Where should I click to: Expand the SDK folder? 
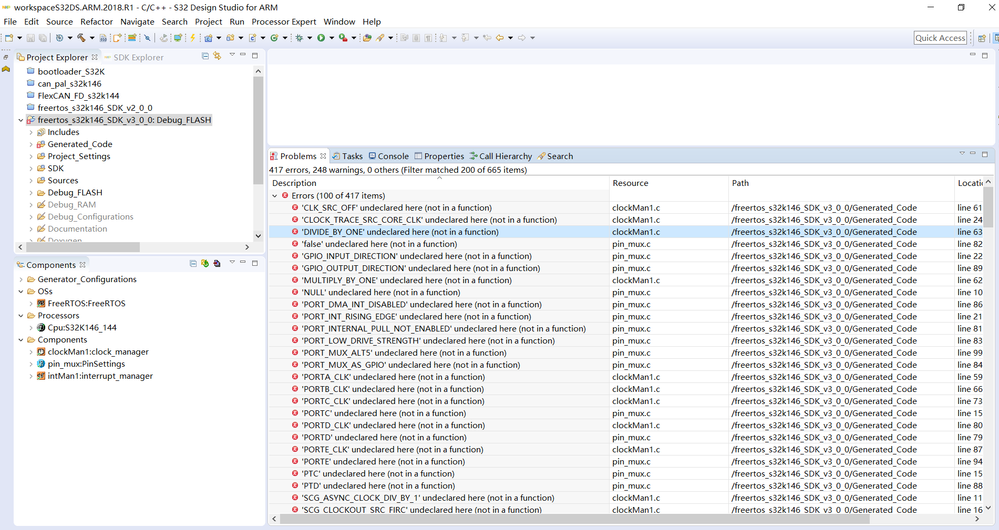[31, 169]
